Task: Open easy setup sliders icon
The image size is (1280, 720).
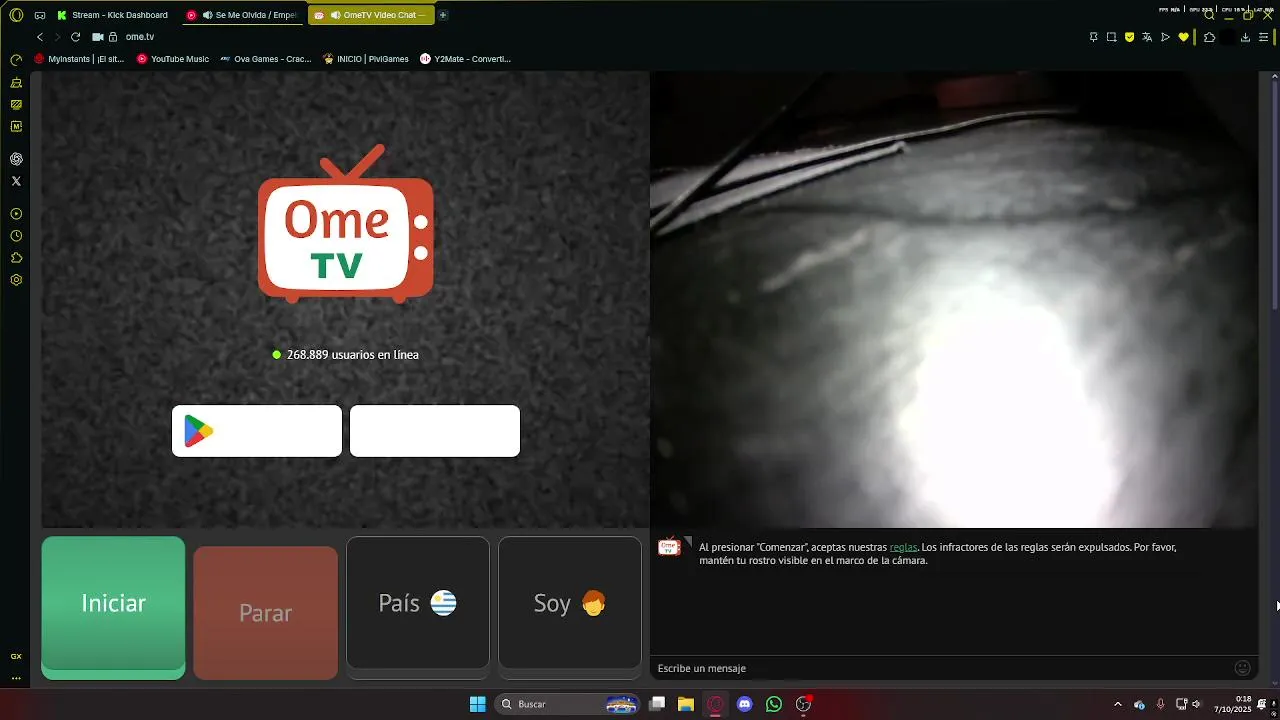Action: [x=1263, y=37]
